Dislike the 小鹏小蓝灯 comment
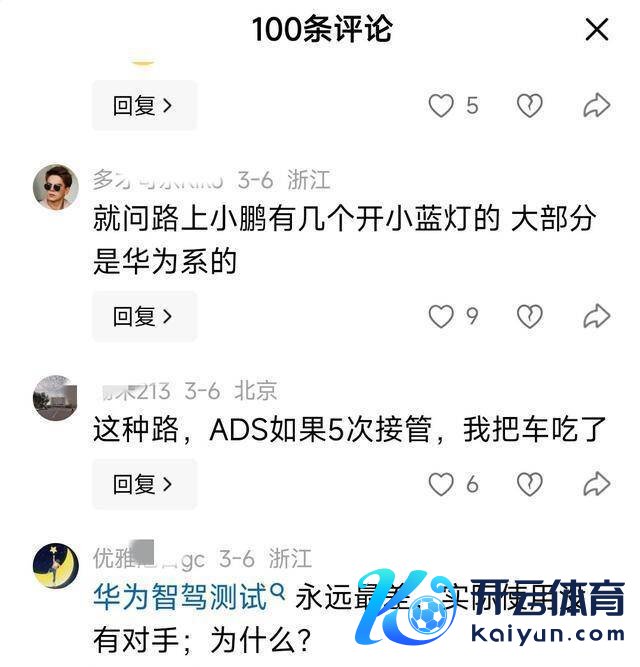The image size is (640, 667). (529, 316)
